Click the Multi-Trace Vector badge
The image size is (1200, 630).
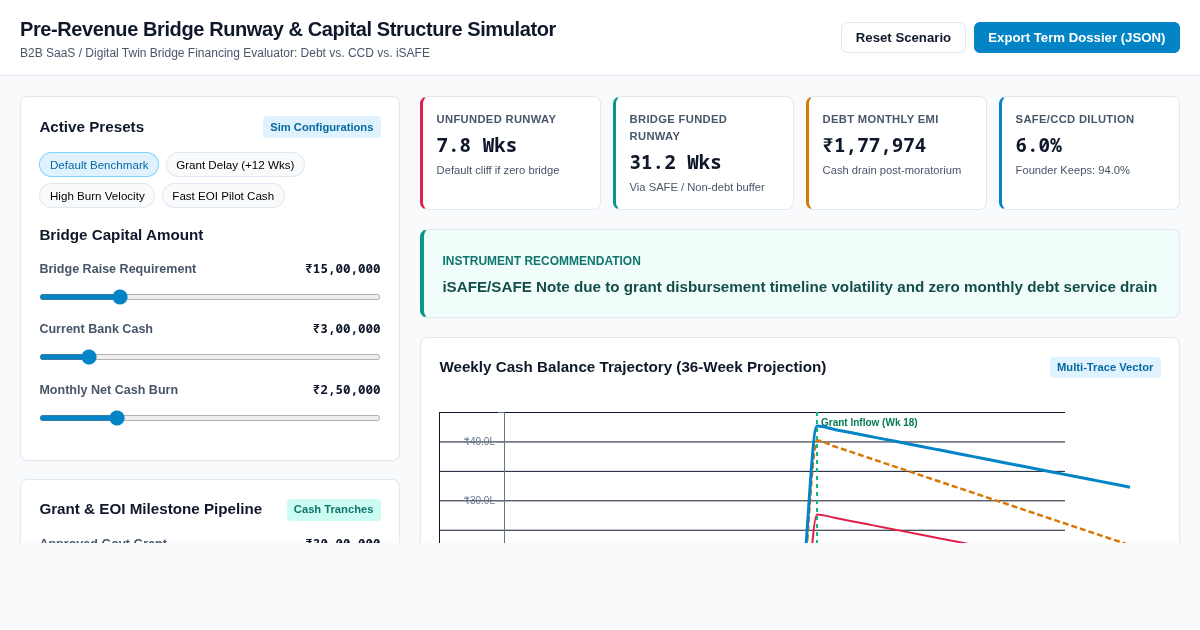1105,367
